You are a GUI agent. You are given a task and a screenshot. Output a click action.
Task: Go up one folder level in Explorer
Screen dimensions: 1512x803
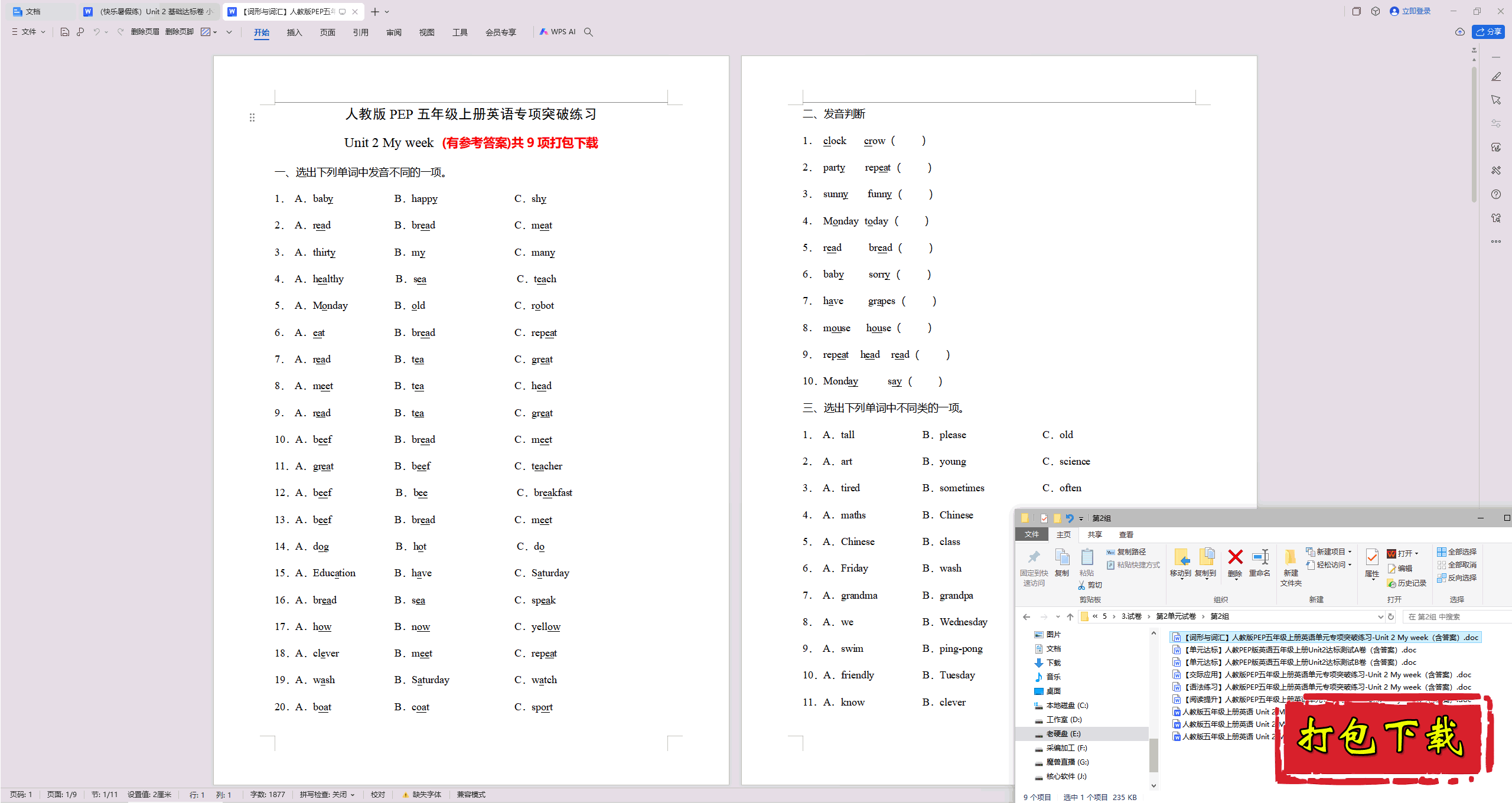[1070, 617]
